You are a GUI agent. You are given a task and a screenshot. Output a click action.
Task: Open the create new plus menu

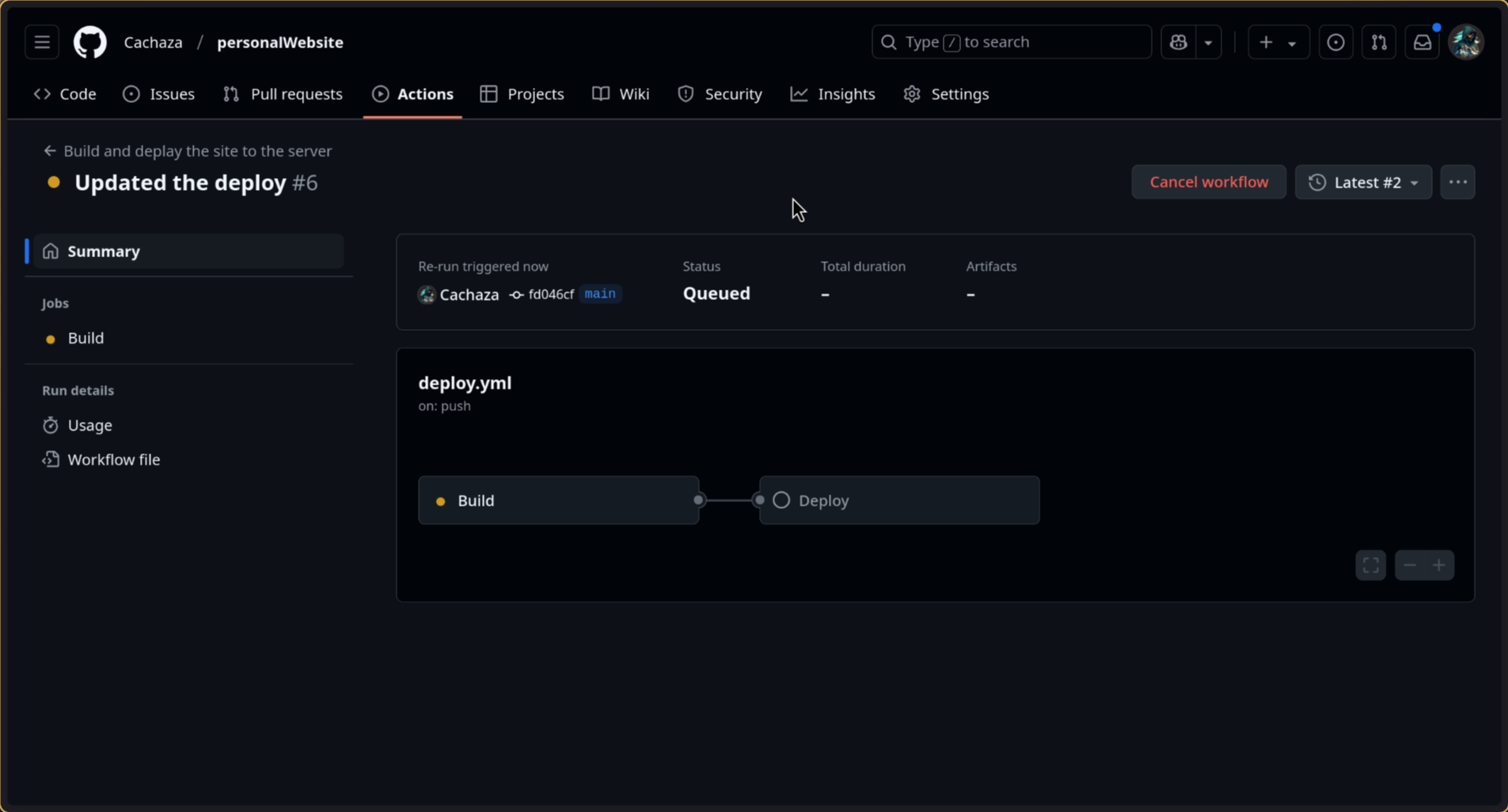tap(1278, 42)
